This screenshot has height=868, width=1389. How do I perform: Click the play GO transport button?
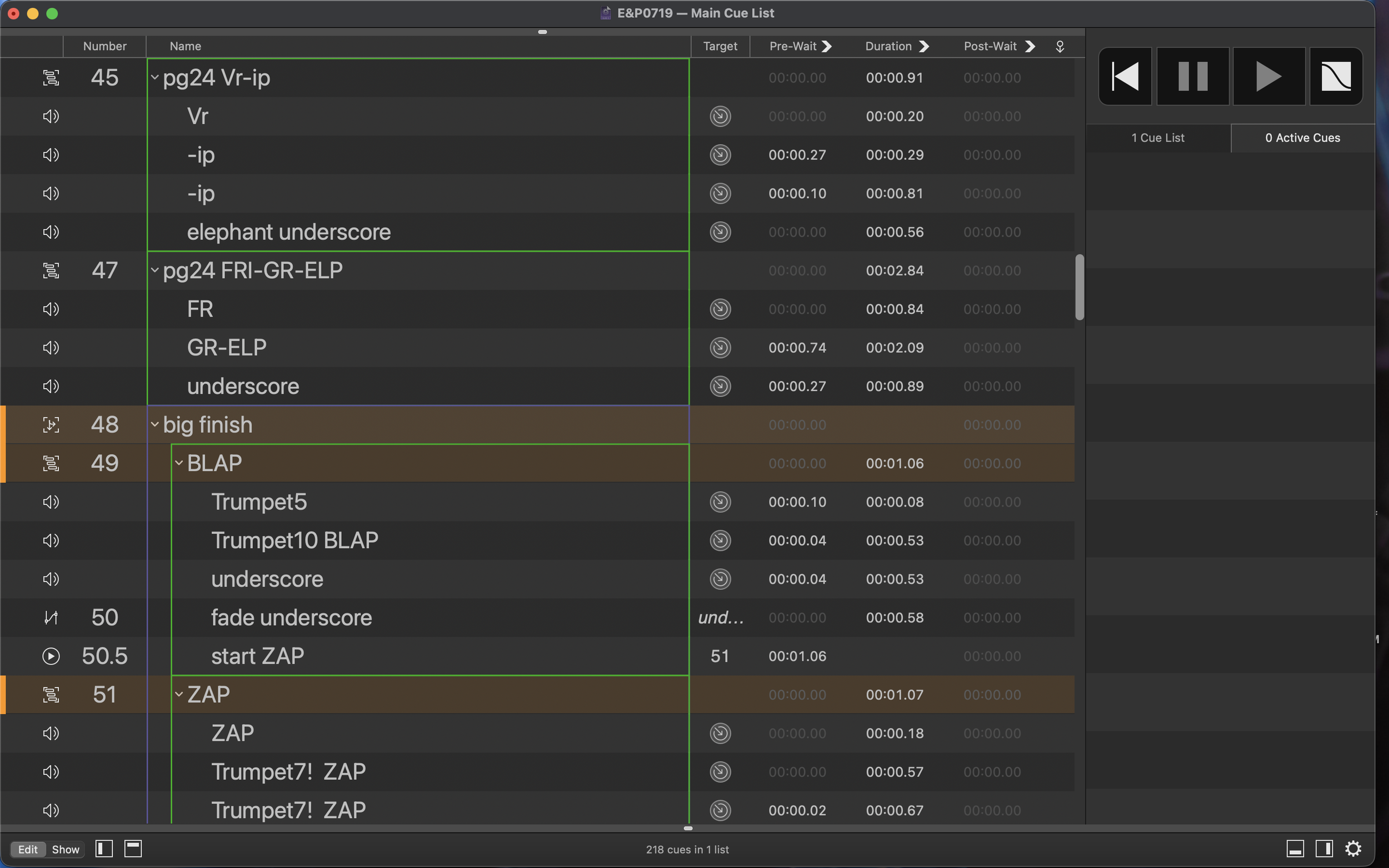click(1268, 76)
